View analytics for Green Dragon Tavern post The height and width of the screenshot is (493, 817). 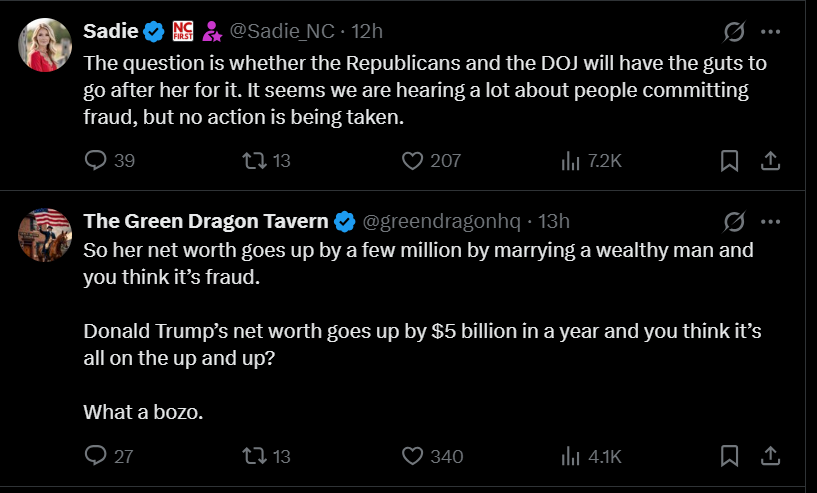pos(572,456)
